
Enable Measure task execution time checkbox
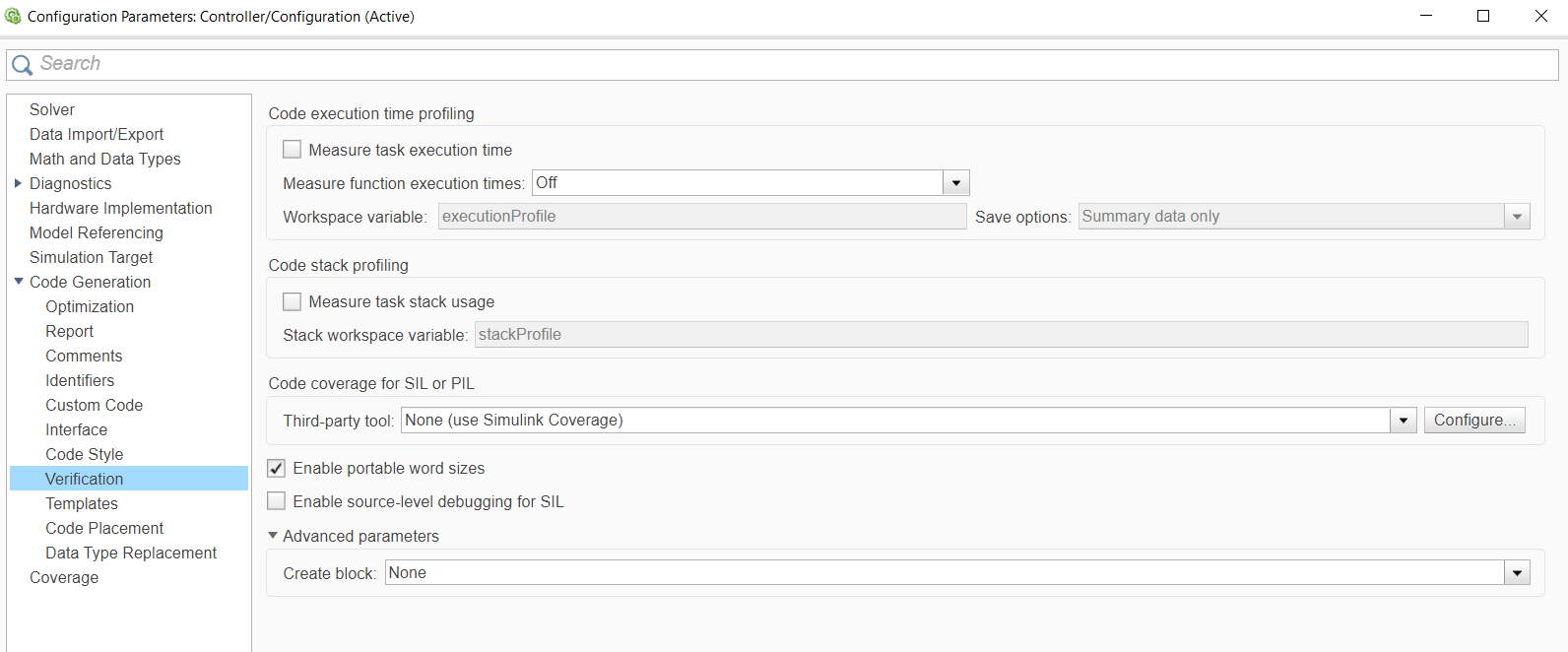[293, 150]
